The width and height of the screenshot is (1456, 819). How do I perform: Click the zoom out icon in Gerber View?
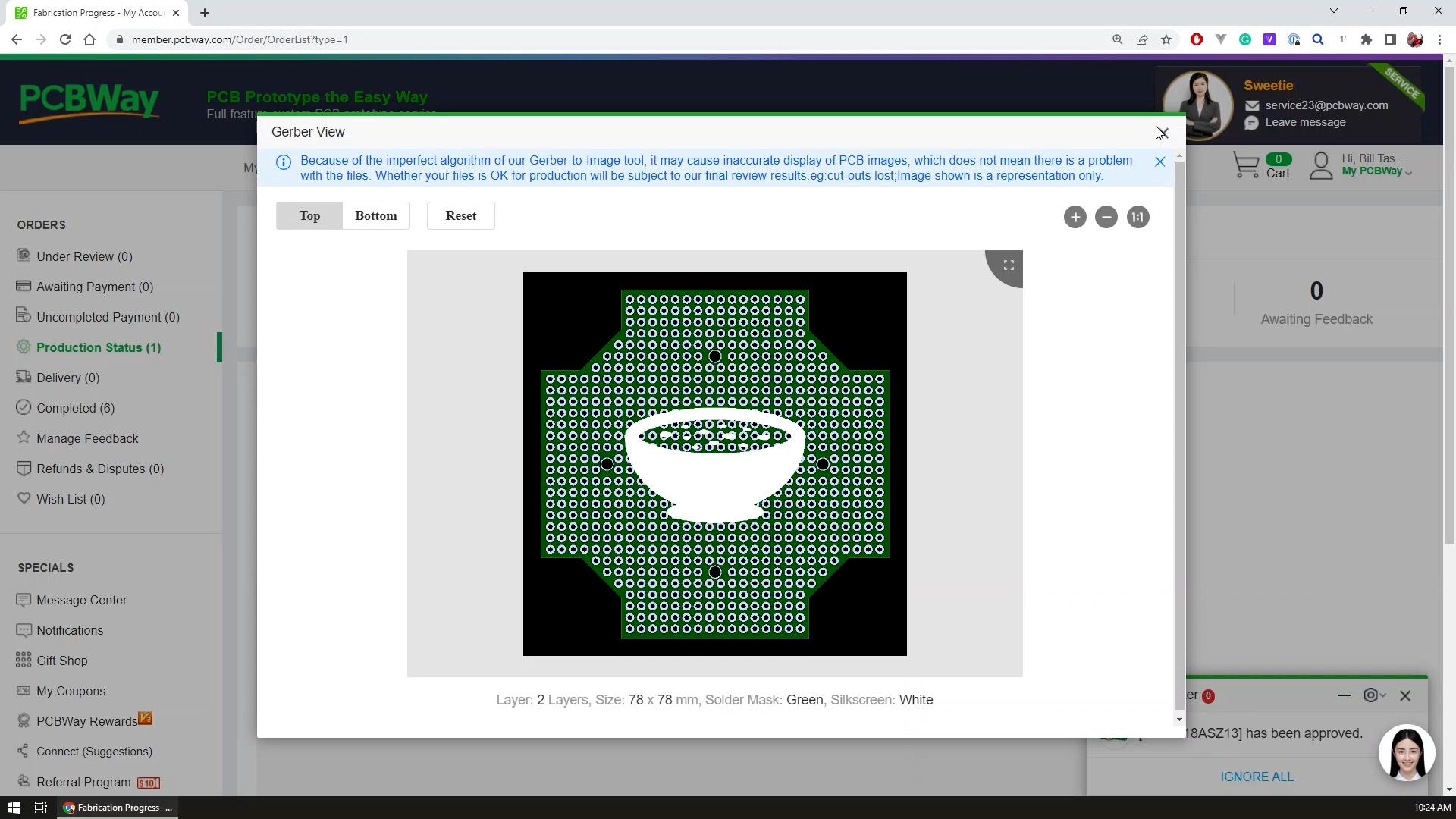pos(1106,216)
